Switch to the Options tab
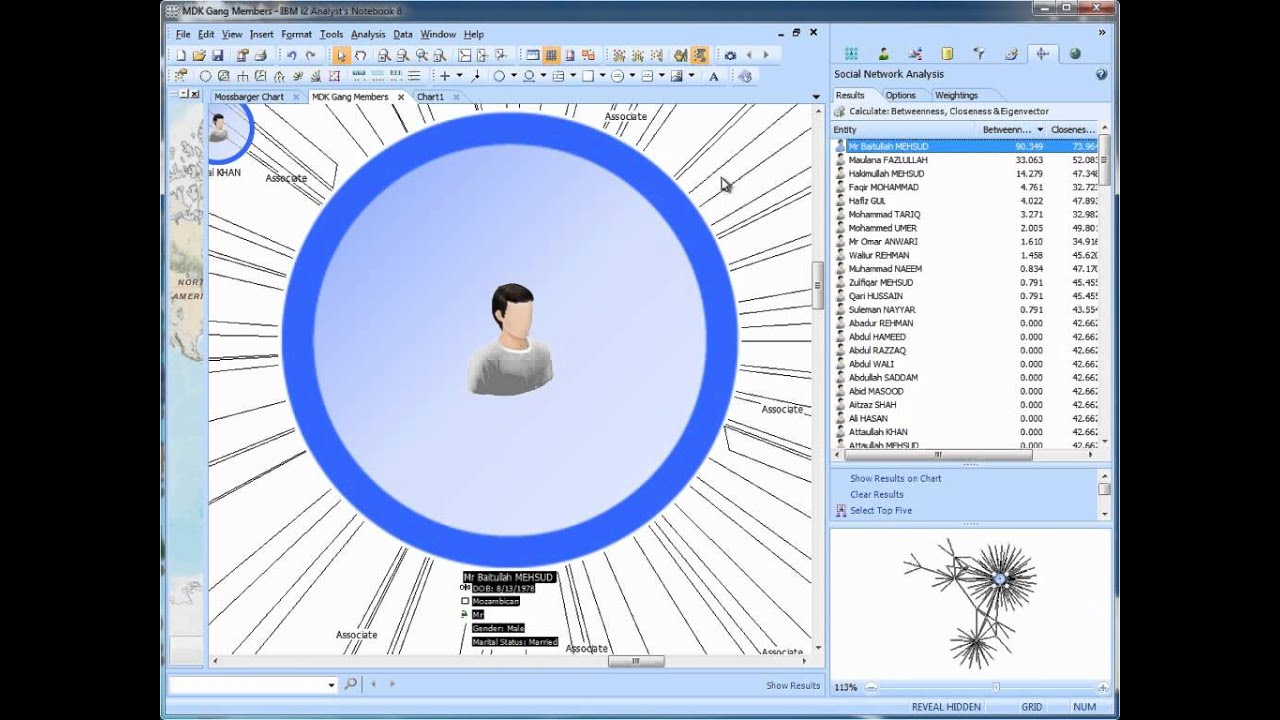The height and width of the screenshot is (720, 1280). (x=900, y=95)
